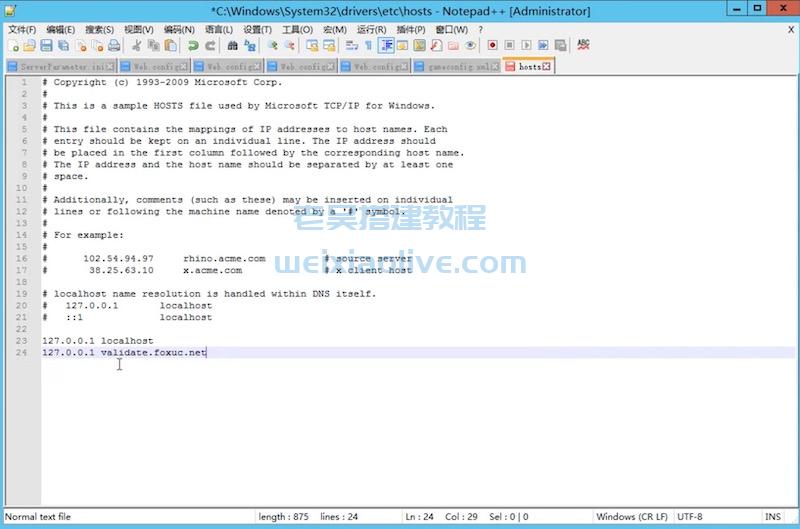Image resolution: width=800 pixels, height=529 pixels.
Task: Click the Undo arrow icon
Action: coord(192,46)
